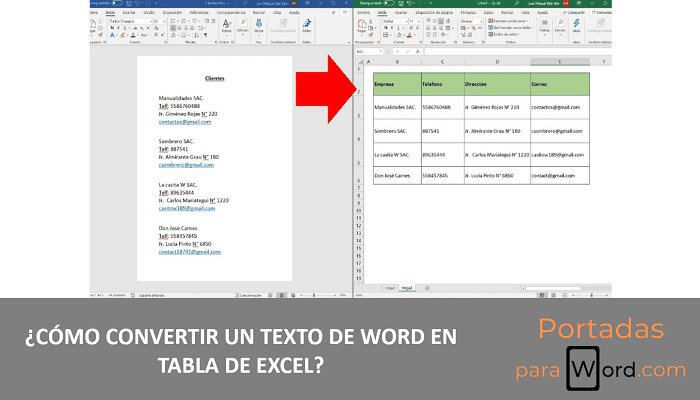Click Save icon in Word title bar
This screenshot has height=400, width=700.
pyautogui.click(x=129, y=3)
